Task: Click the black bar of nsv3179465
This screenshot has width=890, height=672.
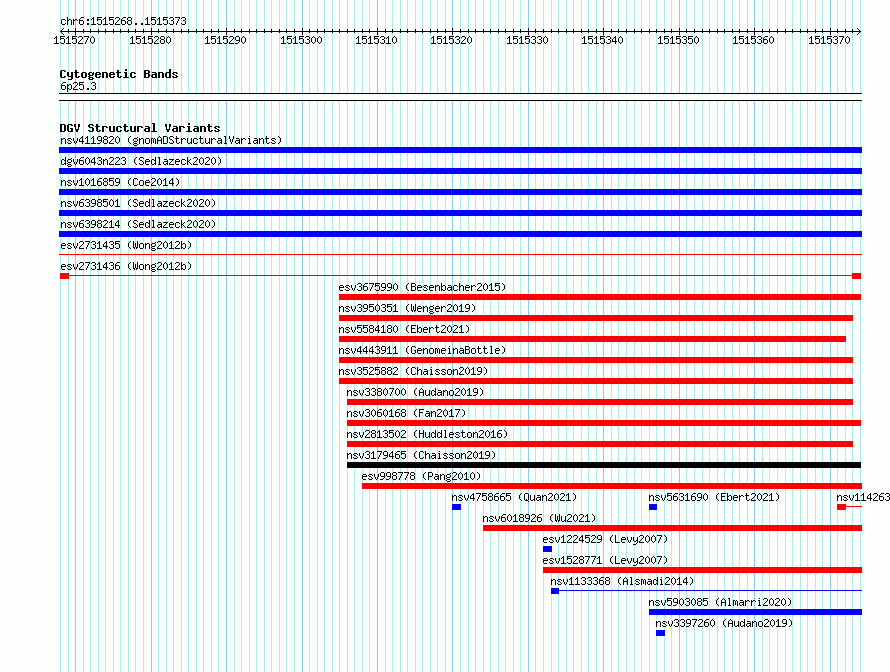Action: tap(604, 465)
